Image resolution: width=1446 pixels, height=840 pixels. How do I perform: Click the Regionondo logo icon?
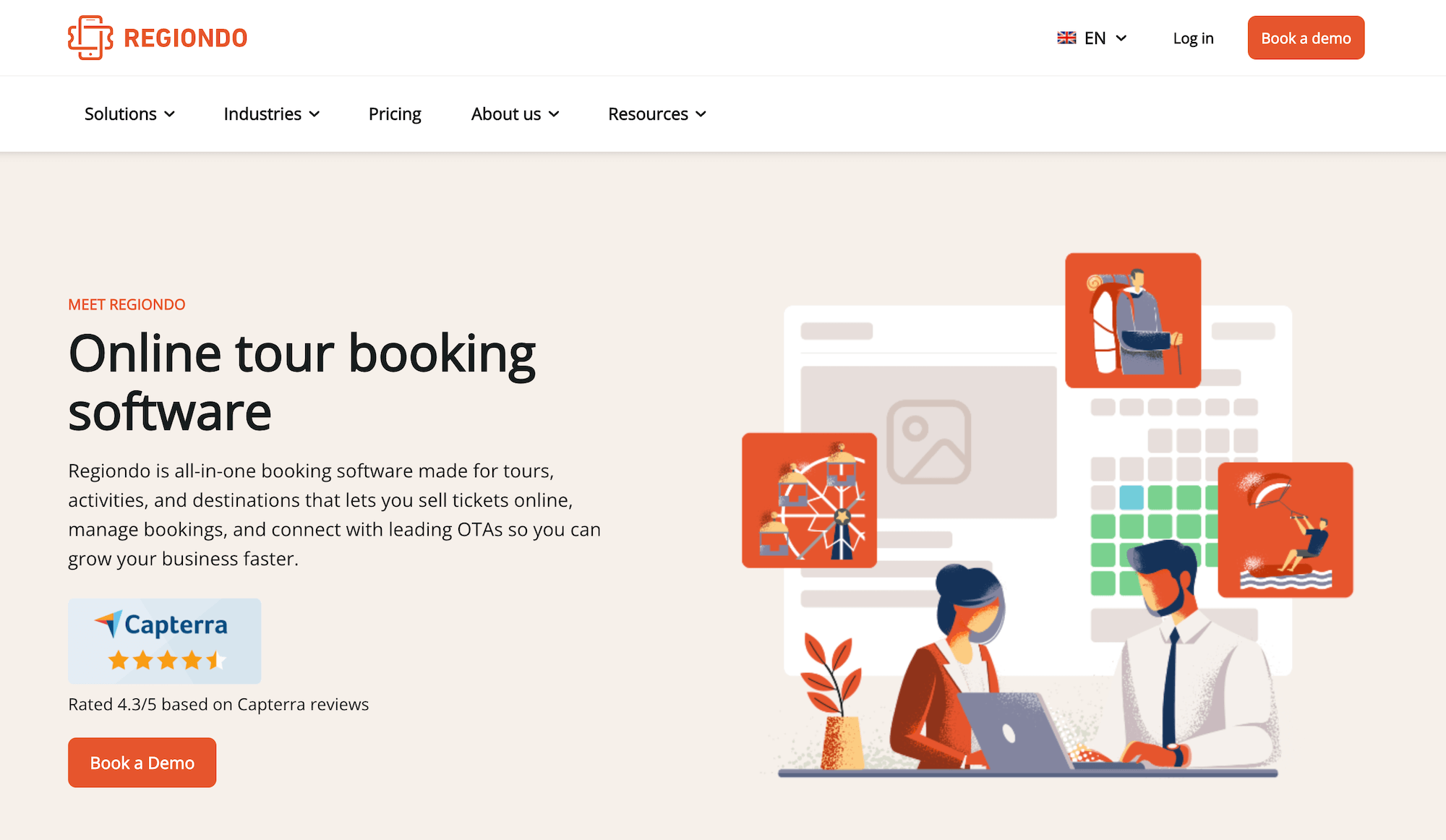tap(90, 38)
